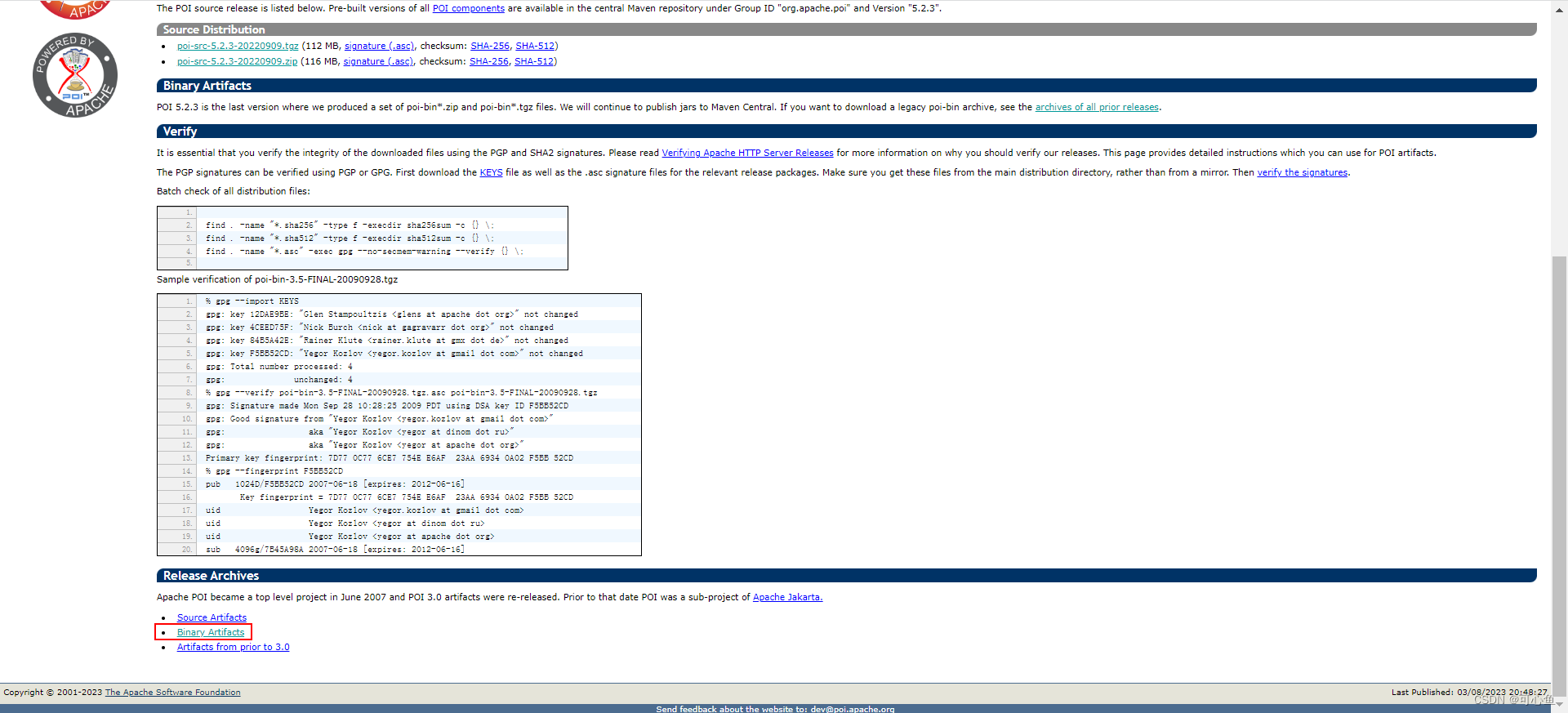Open Verifying Apache HTTP Server Releases link

747,153
